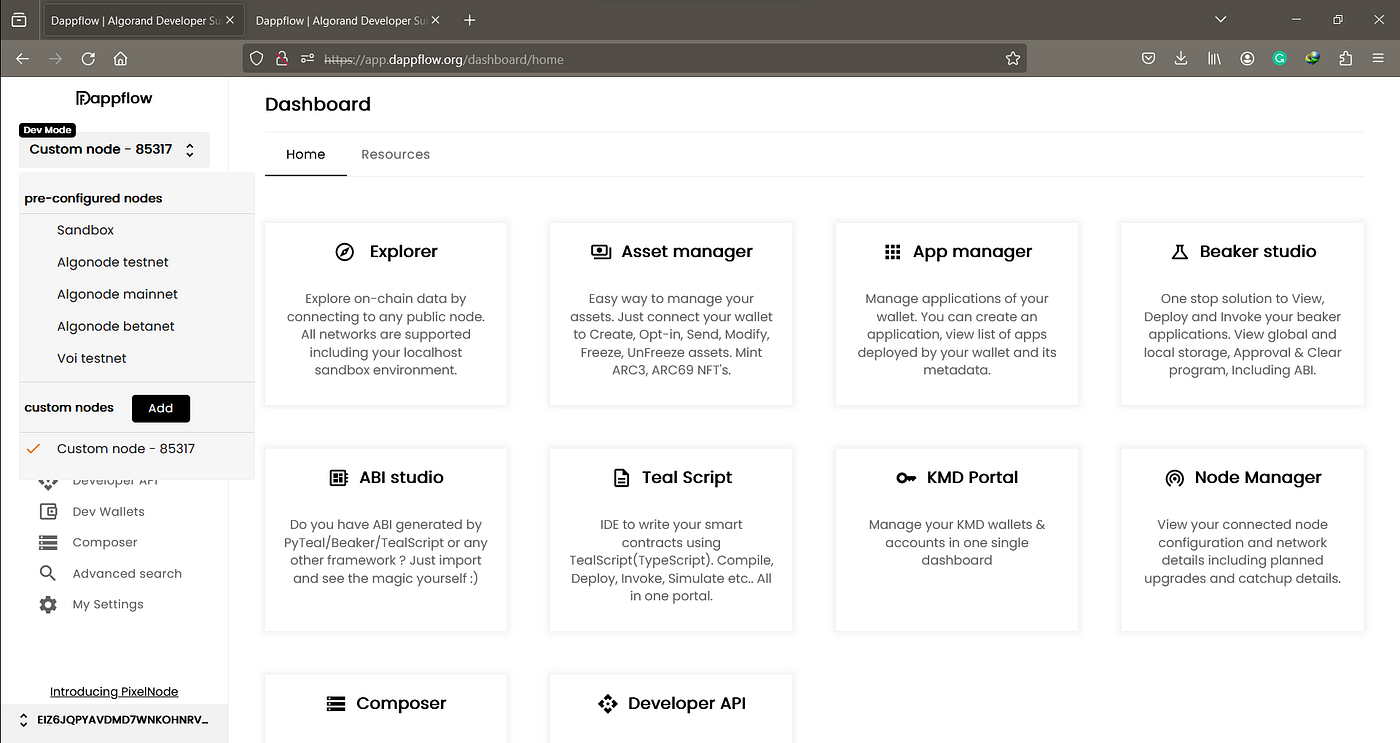Open Dev Wallets in sidebar
Image resolution: width=1400 pixels, height=743 pixels.
click(108, 512)
